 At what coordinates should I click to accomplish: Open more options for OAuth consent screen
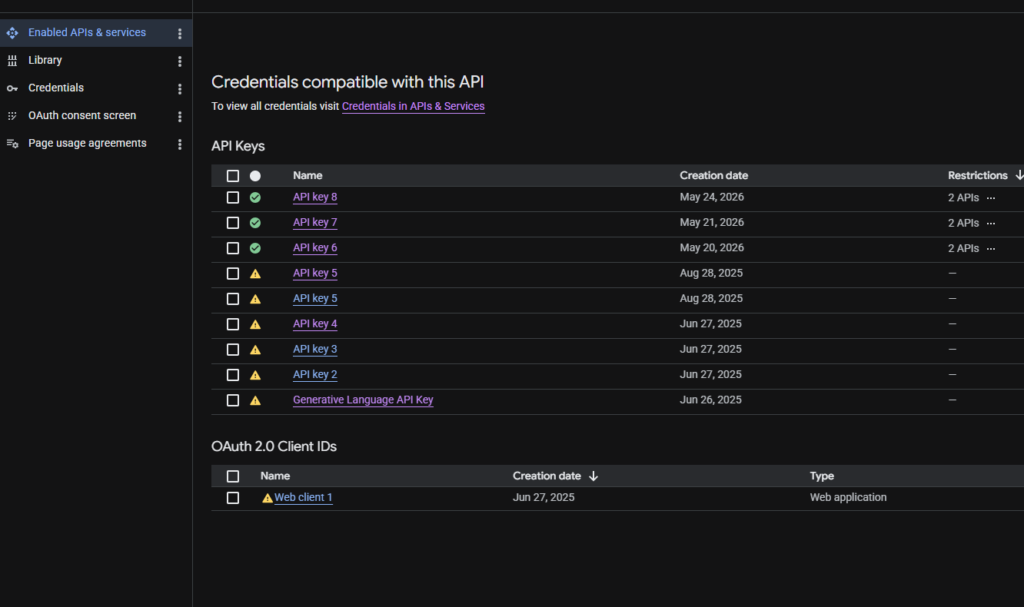pyautogui.click(x=180, y=116)
